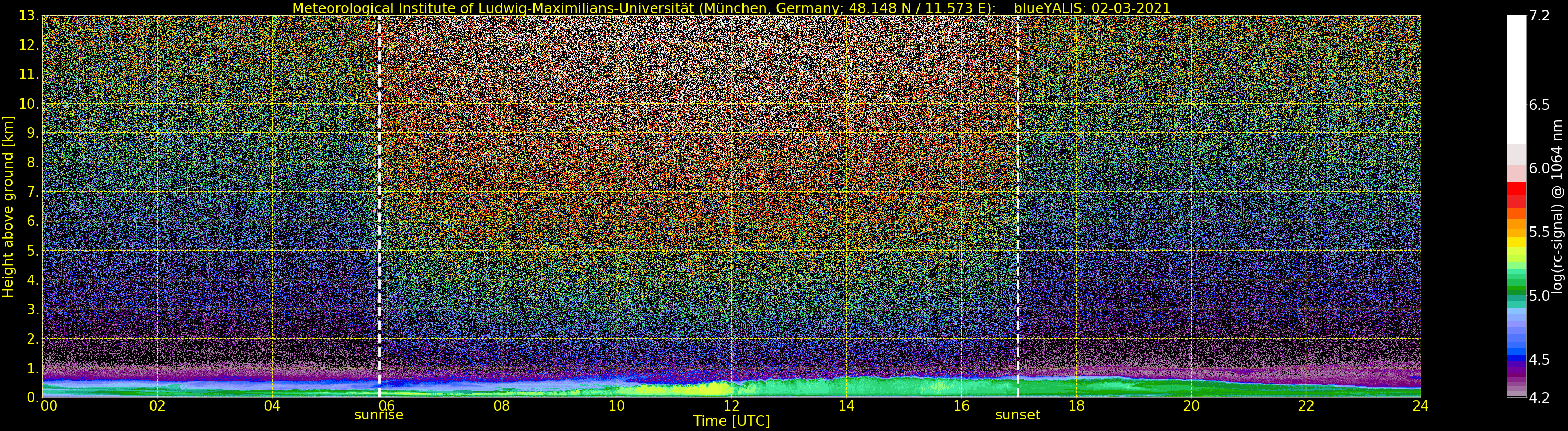The height and width of the screenshot is (431, 1568).
Task: Click the time axis tick '06'
Action: pos(387,406)
